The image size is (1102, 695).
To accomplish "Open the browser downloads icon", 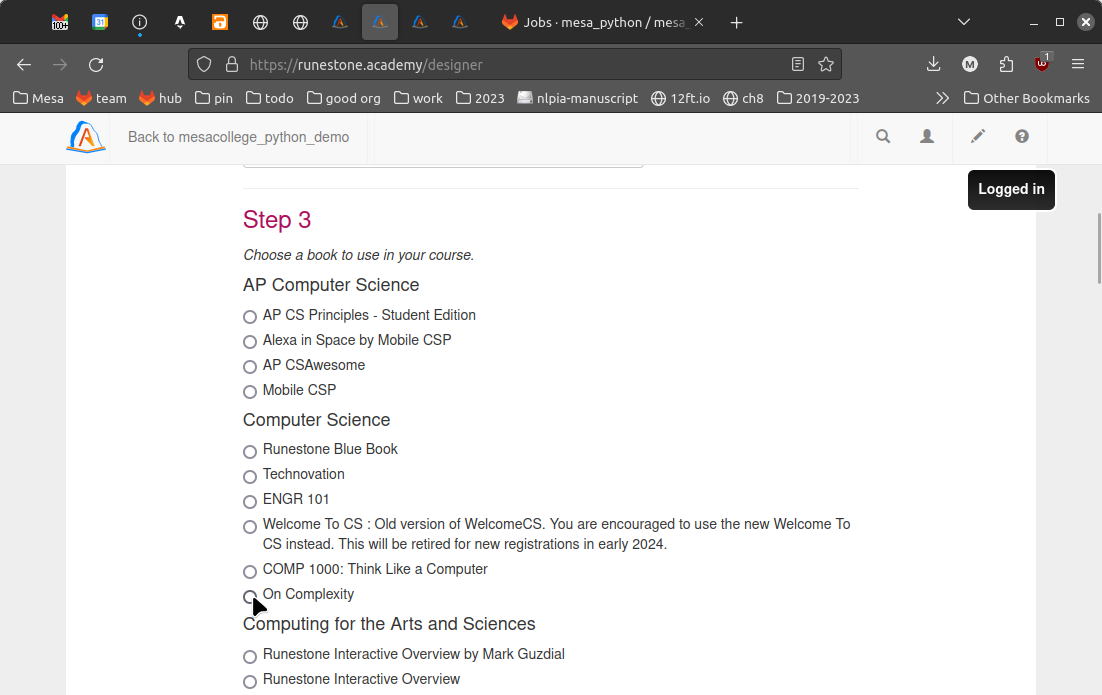I will 933,64.
